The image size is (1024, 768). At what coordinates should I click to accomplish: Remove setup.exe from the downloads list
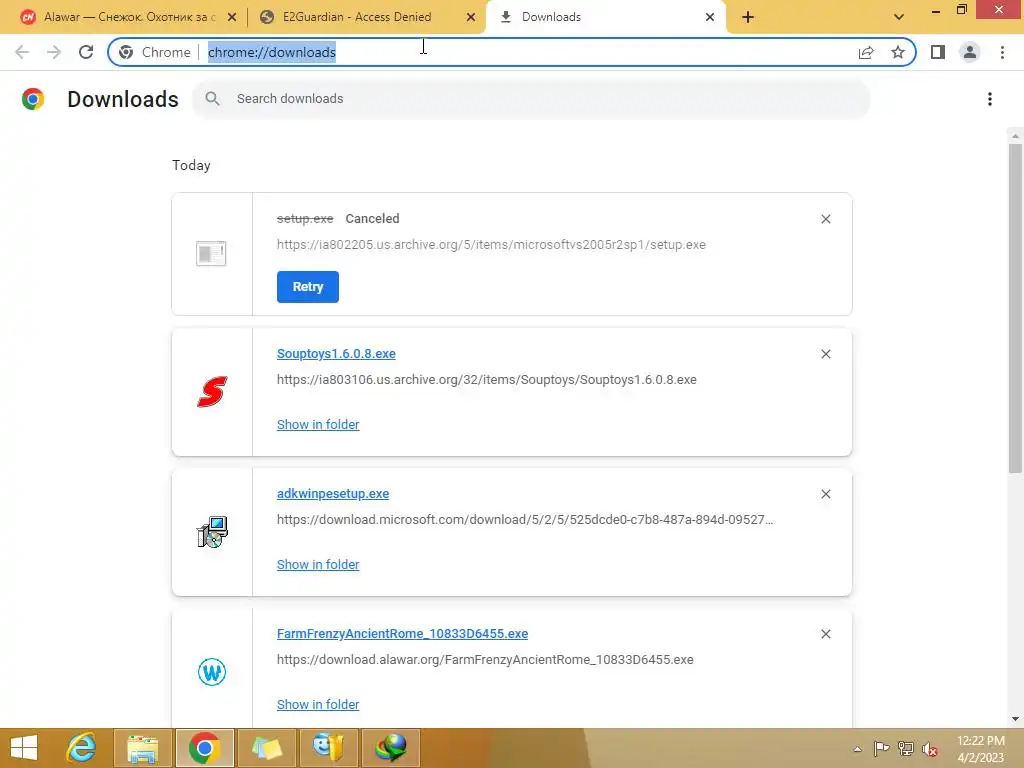pyautogui.click(x=825, y=219)
